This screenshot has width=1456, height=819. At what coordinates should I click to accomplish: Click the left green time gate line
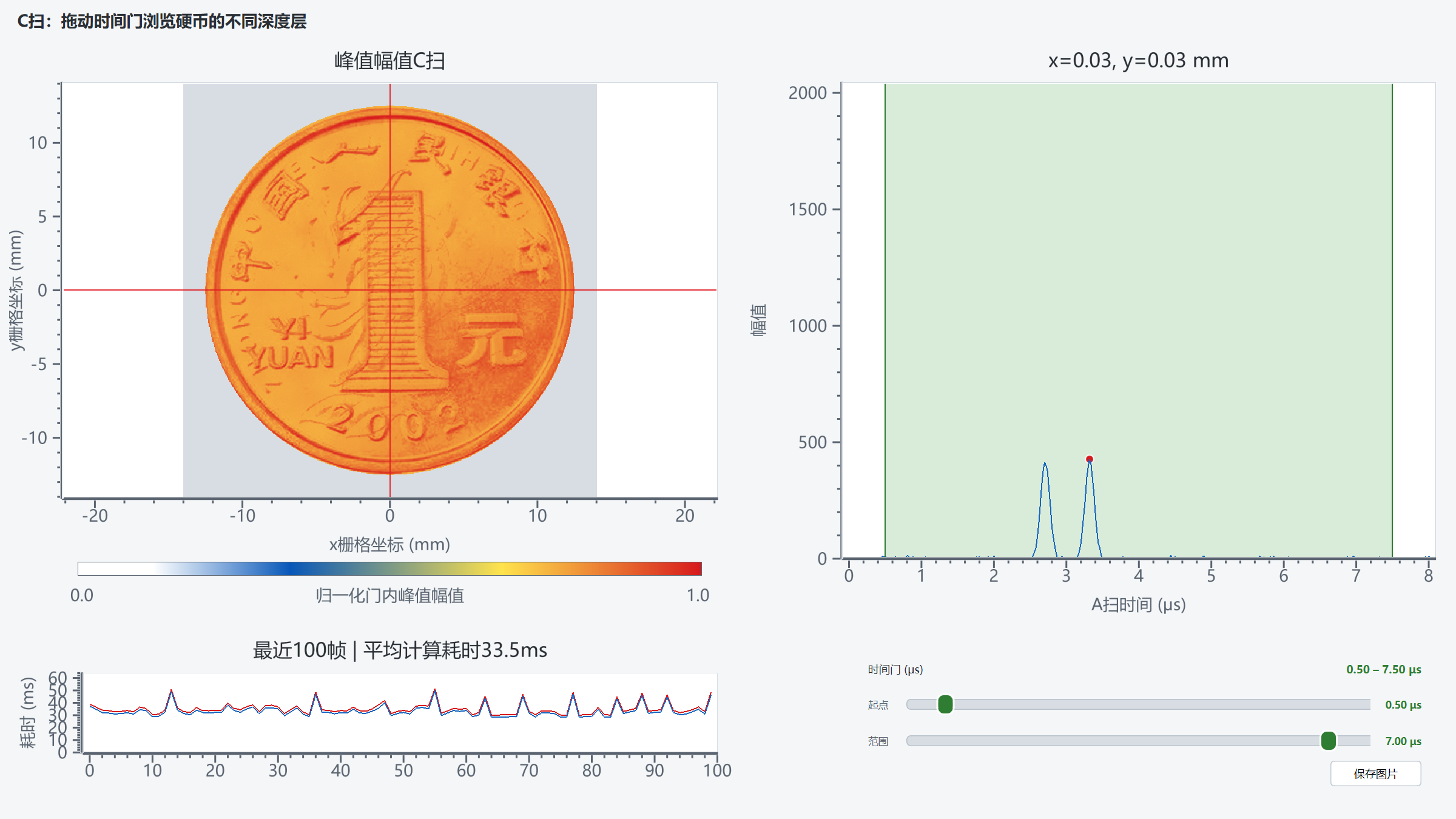click(x=885, y=320)
